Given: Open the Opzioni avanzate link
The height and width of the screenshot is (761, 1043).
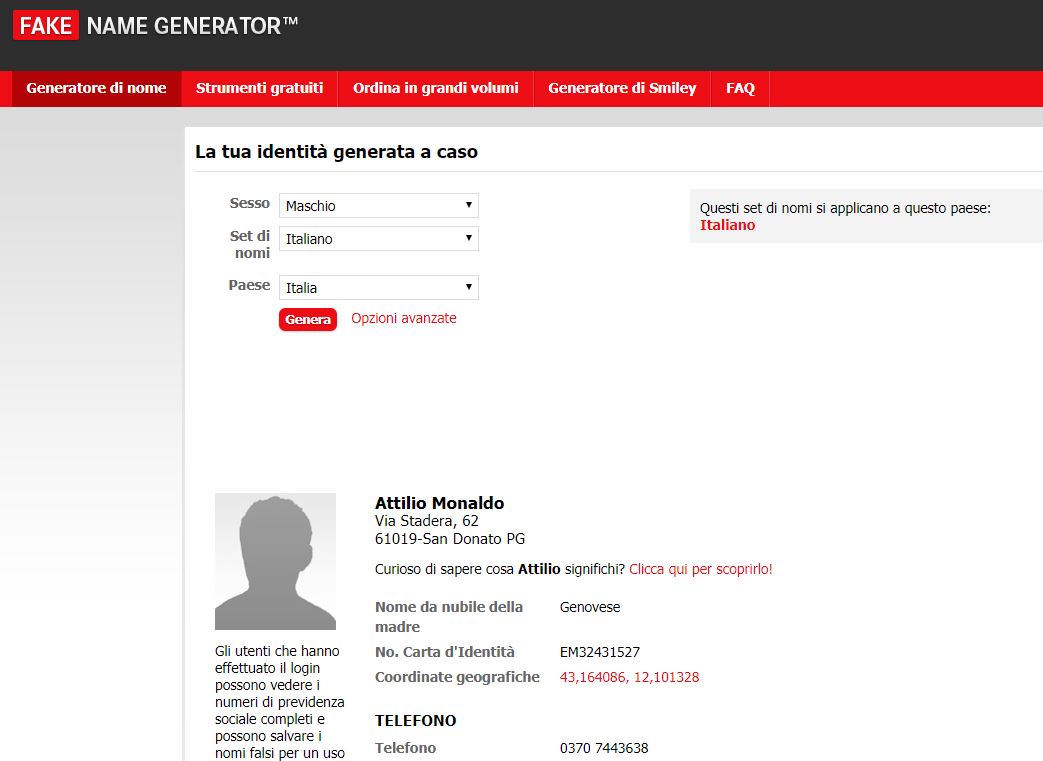Looking at the screenshot, I should pyautogui.click(x=403, y=319).
